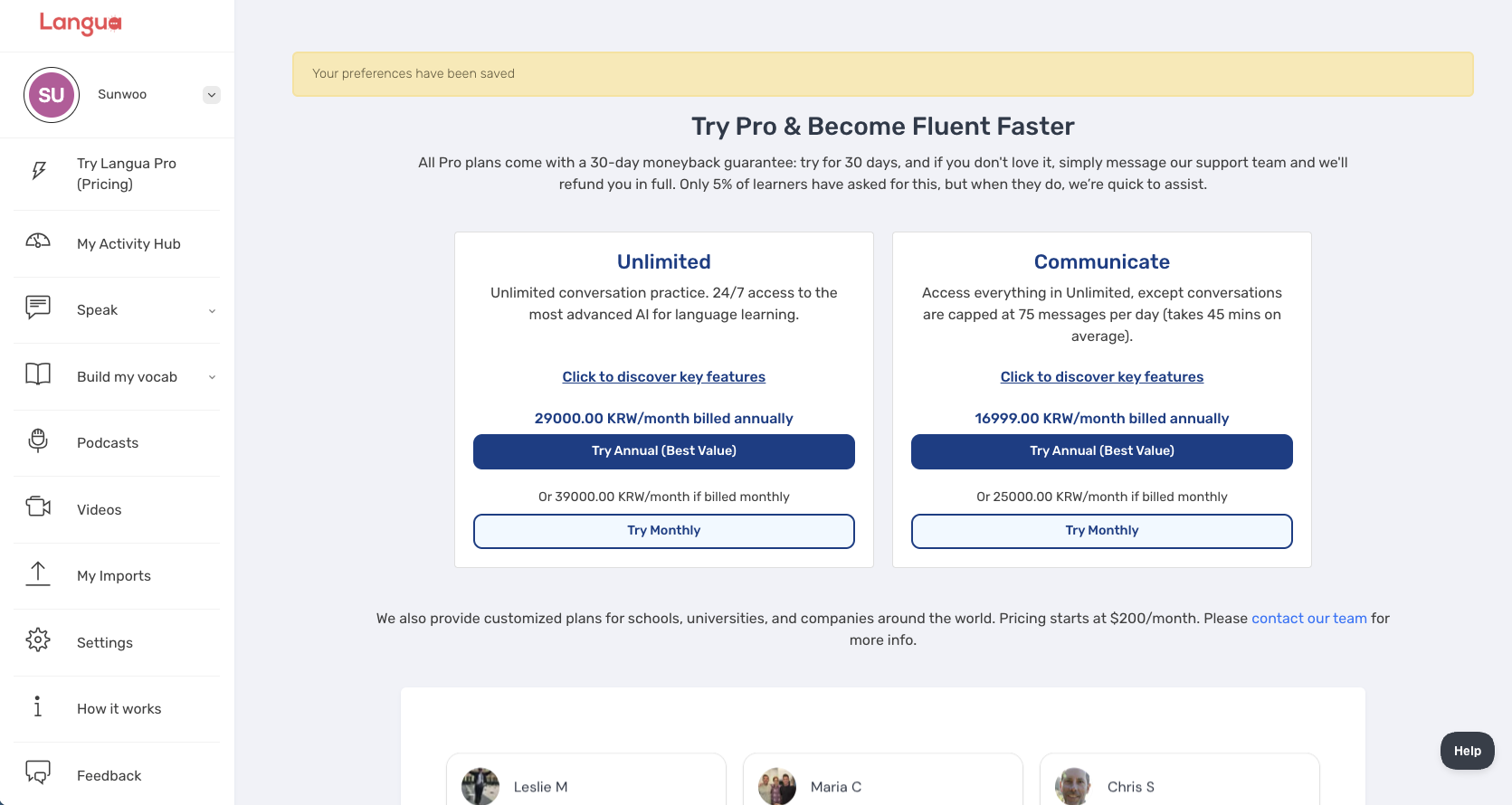1512x805 pixels.
Task: Open the Activity Hub gauge icon
Action: point(38,241)
